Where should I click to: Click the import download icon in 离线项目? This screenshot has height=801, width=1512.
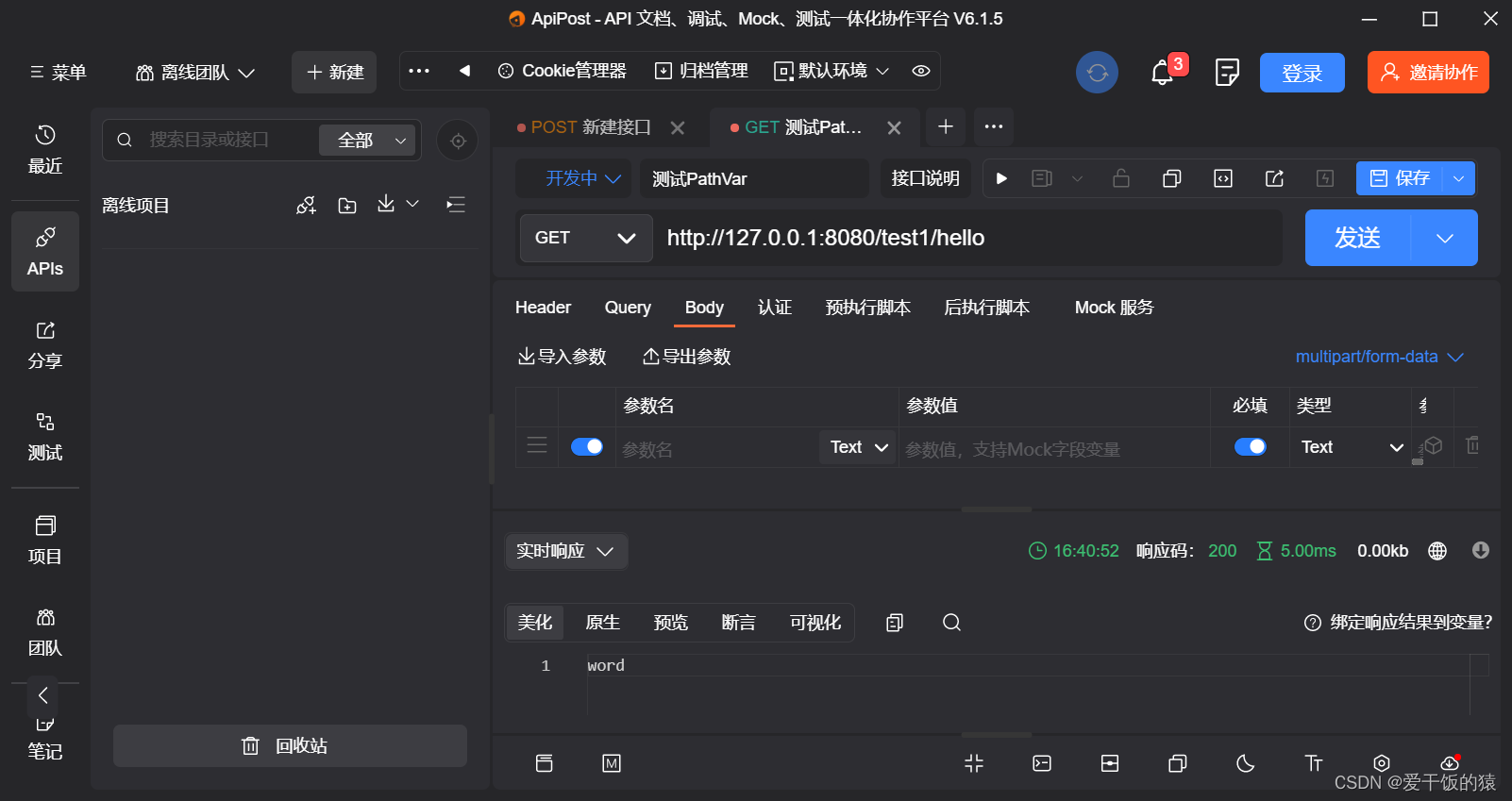pyautogui.click(x=386, y=204)
